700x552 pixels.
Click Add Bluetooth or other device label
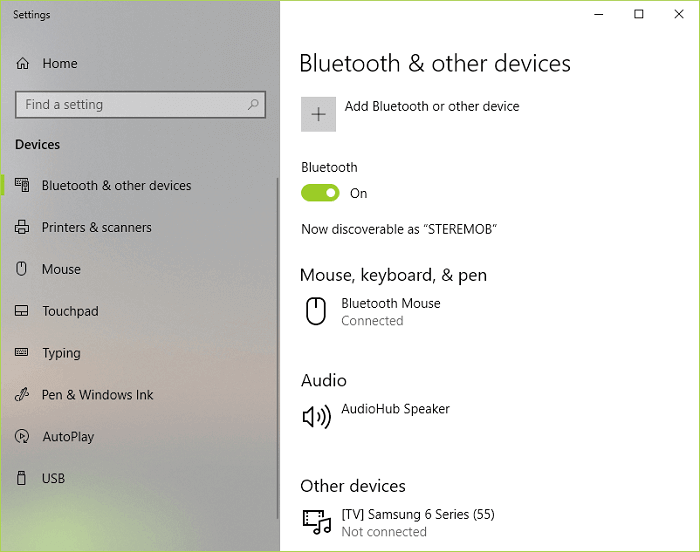tap(432, 107)
